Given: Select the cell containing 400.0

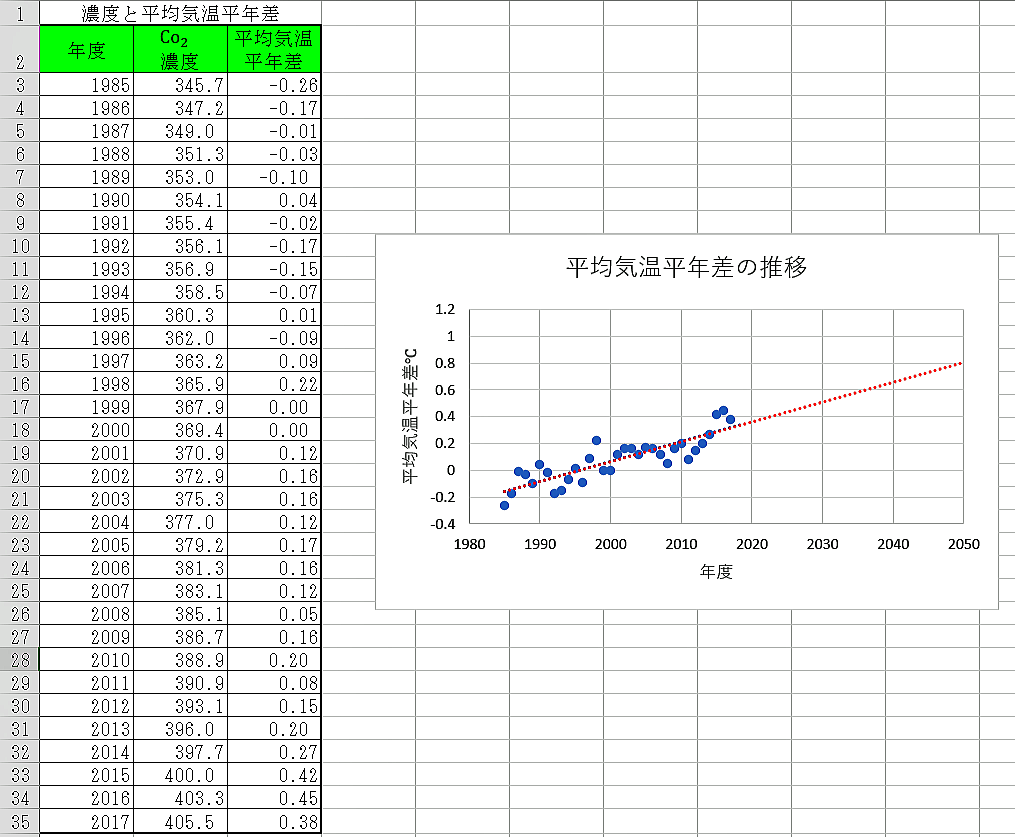Looking at the screenshot, I should click(x=180, y=776).
